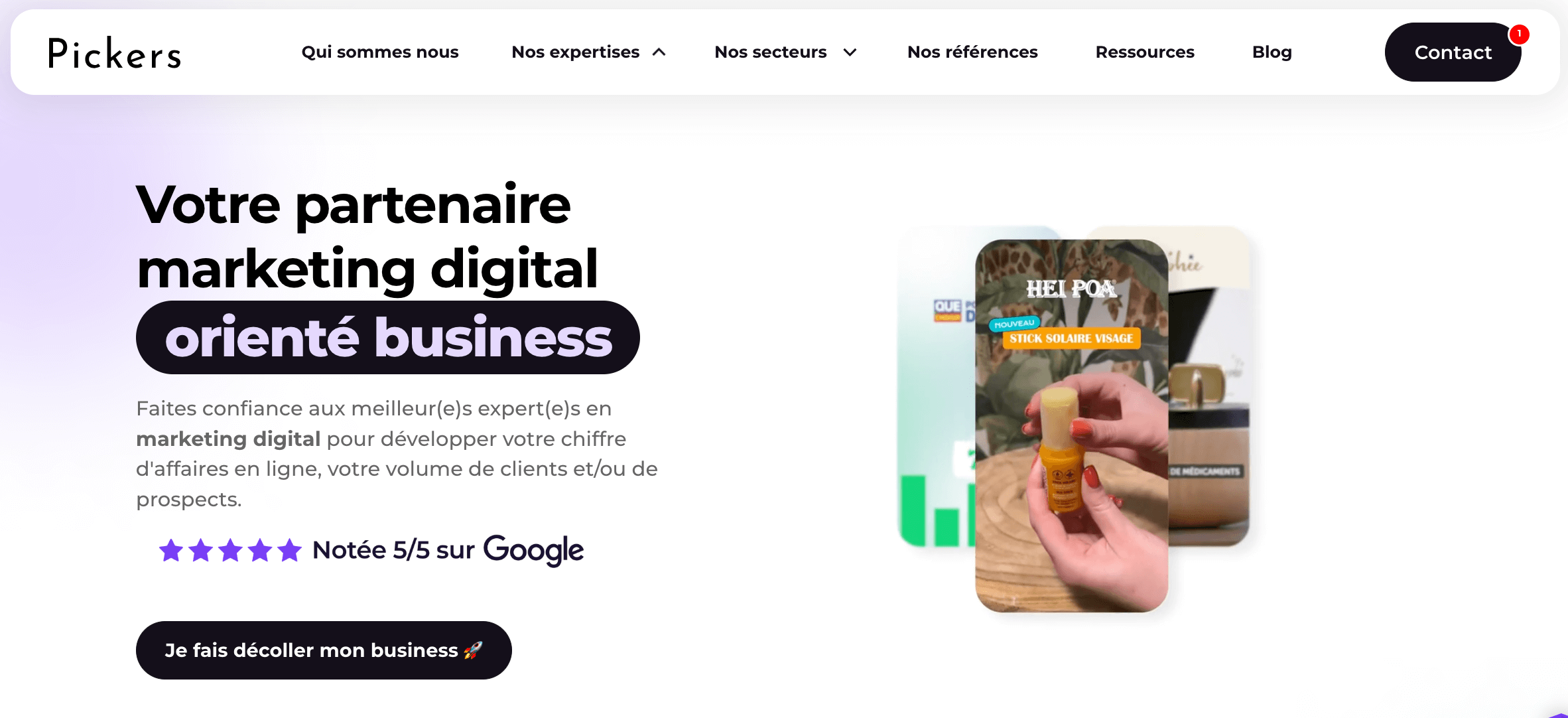Screen dimensions: 1568x718
Task: Select the green chart card behind left
Action: (x=936, y=386)
